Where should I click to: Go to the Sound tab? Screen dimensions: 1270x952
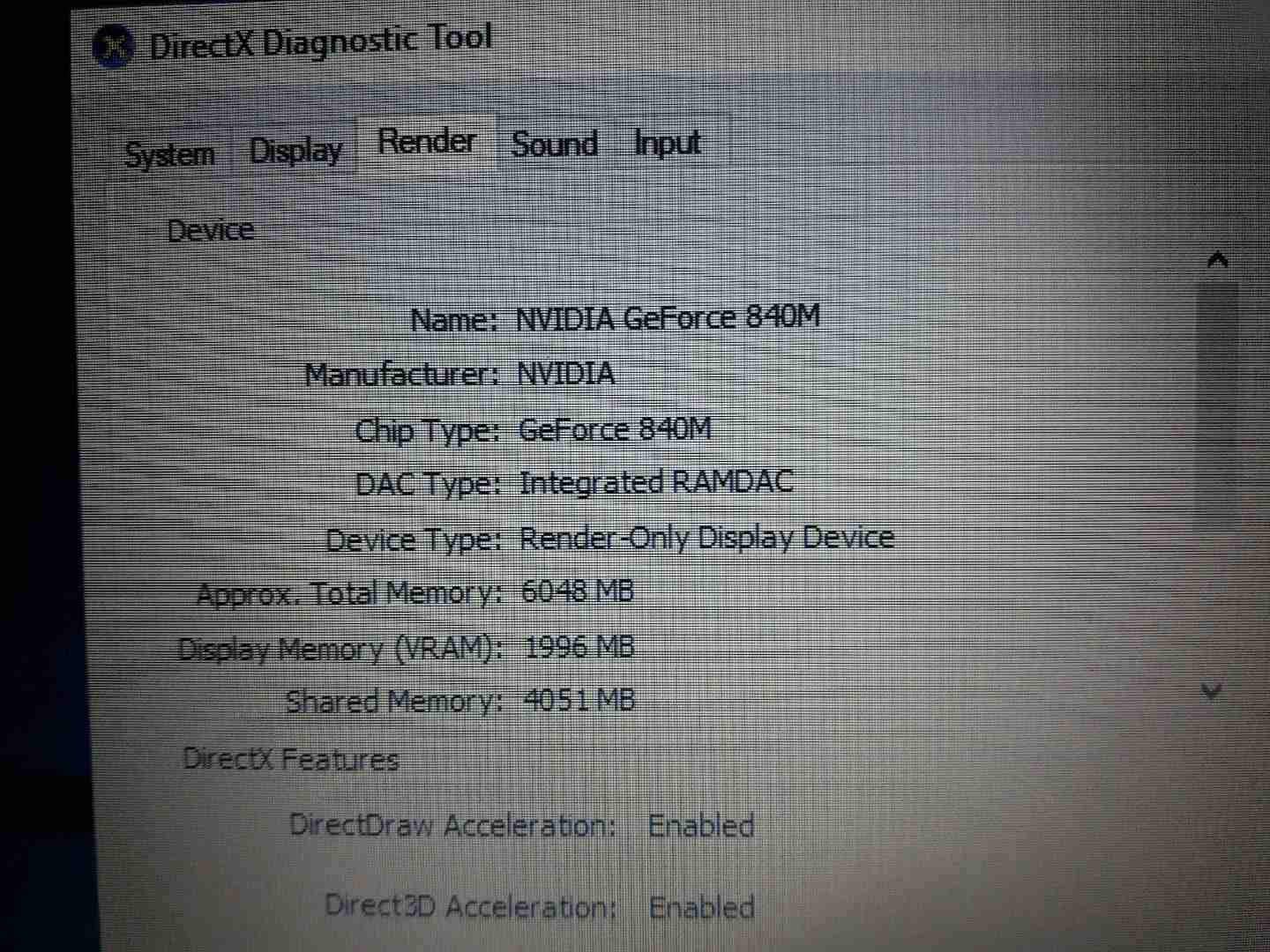[x=555, y=144]
